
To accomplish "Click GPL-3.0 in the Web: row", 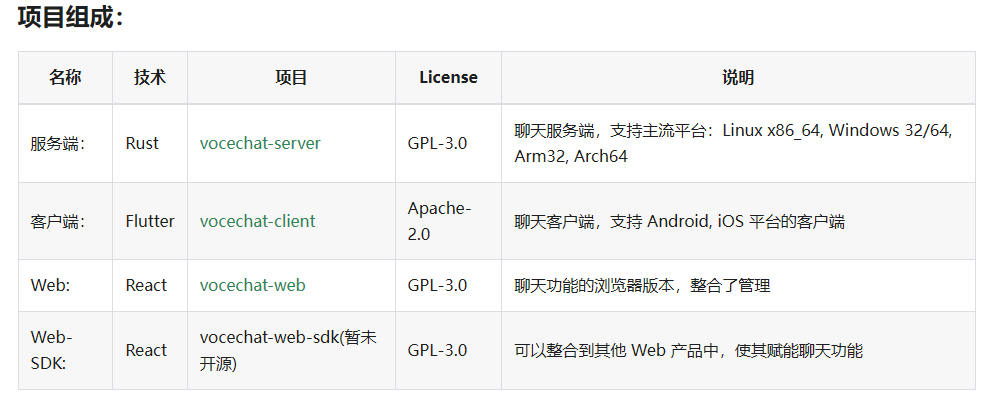I will point(438,286).
